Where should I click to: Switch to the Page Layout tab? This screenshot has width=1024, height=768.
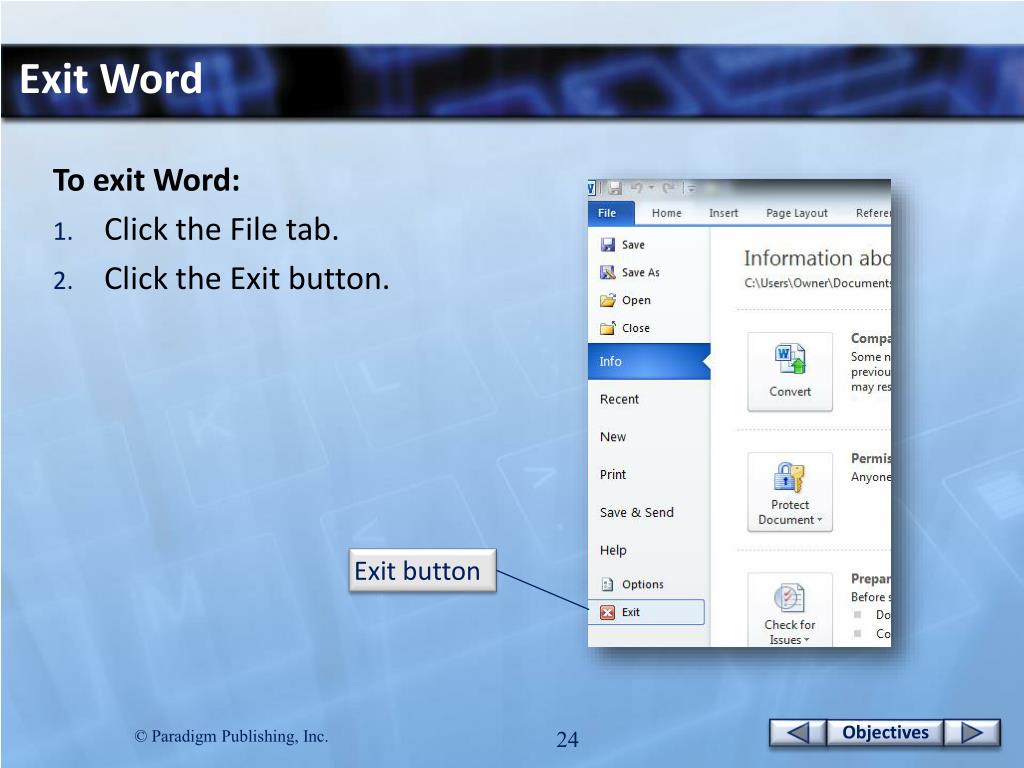coord(797,213)
